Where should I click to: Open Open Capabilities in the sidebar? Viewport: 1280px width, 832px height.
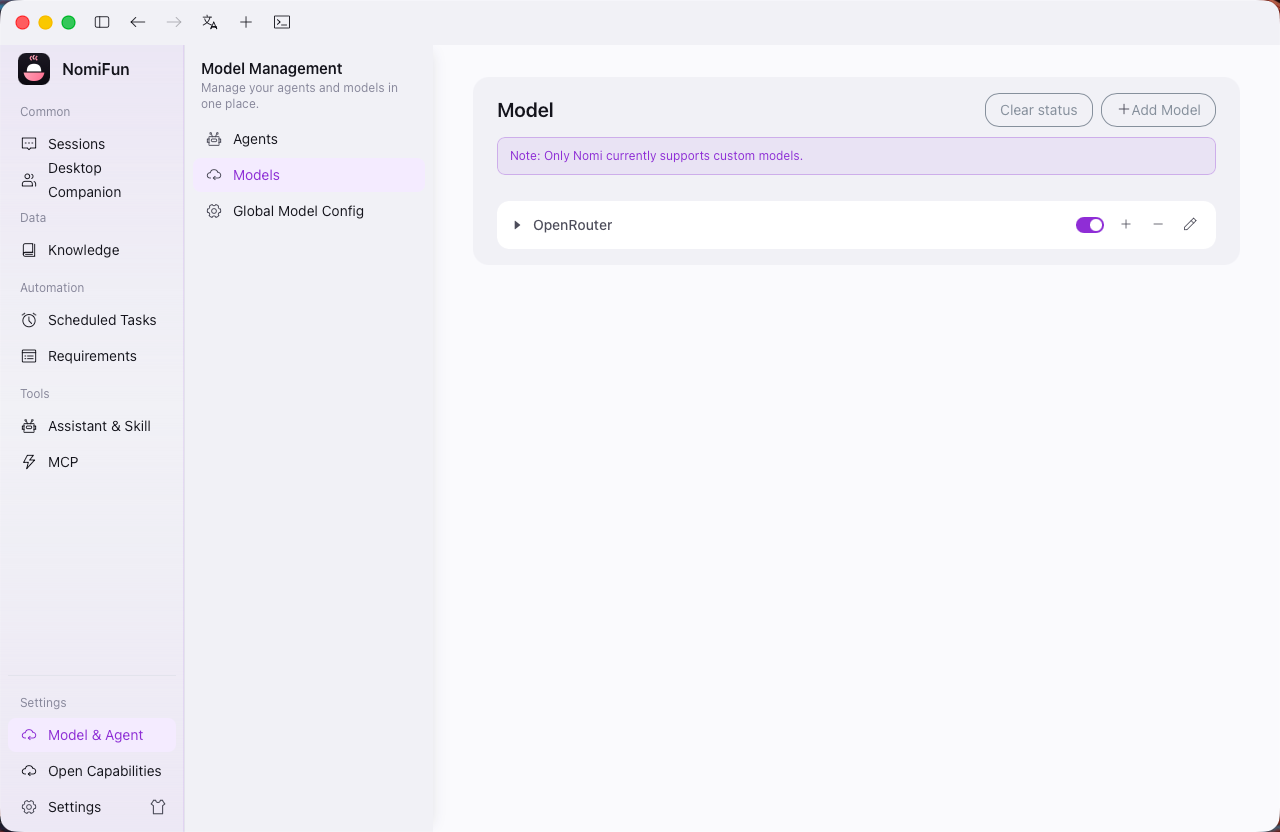(x=92, y=771)
